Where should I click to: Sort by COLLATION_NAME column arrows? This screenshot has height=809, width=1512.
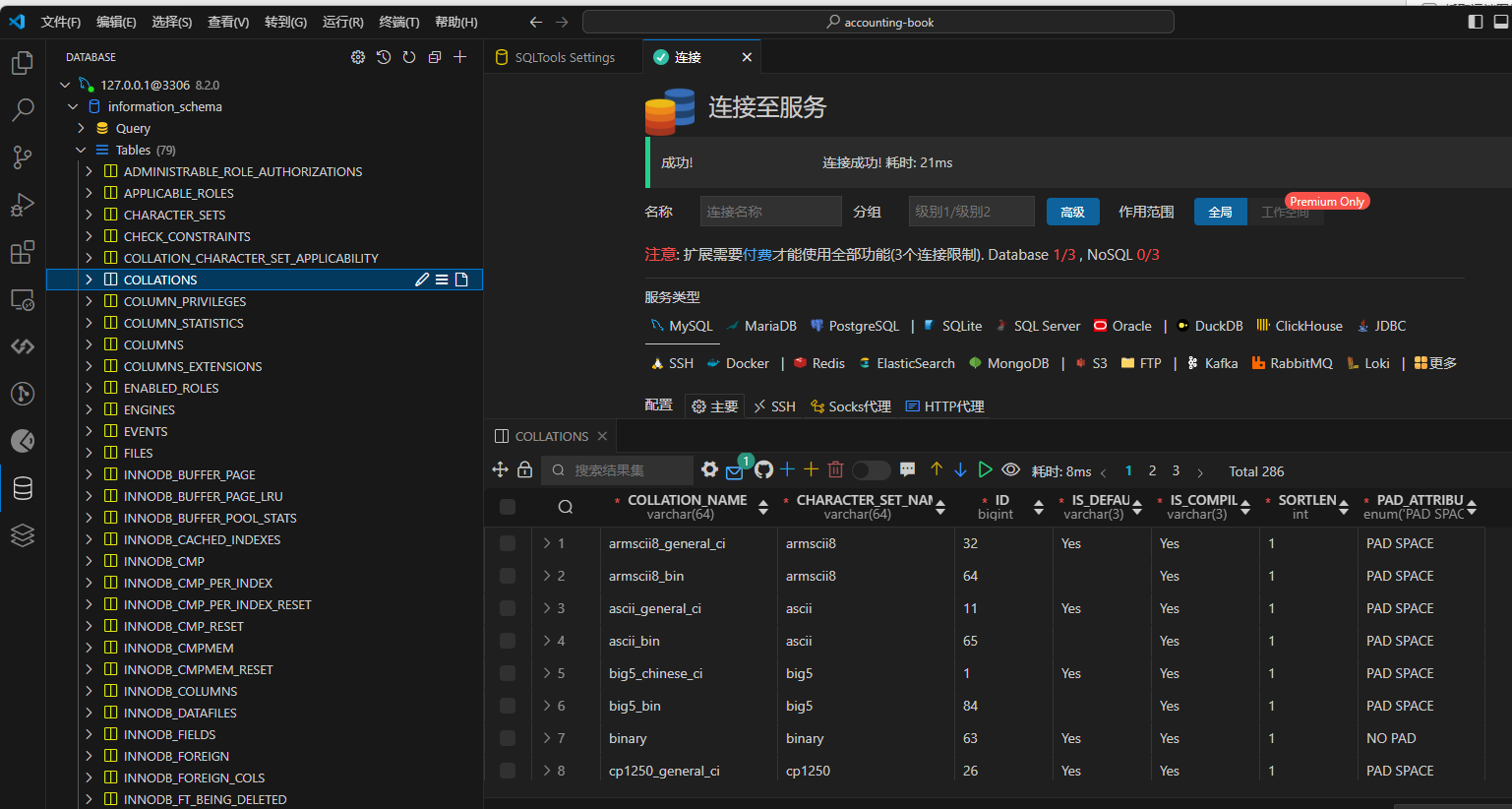point(763,507)
